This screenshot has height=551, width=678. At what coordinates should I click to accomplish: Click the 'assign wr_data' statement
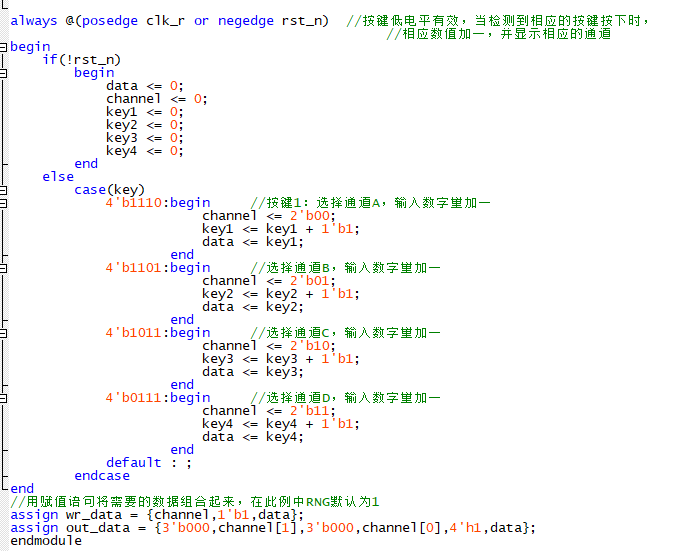tap(157, 515)
